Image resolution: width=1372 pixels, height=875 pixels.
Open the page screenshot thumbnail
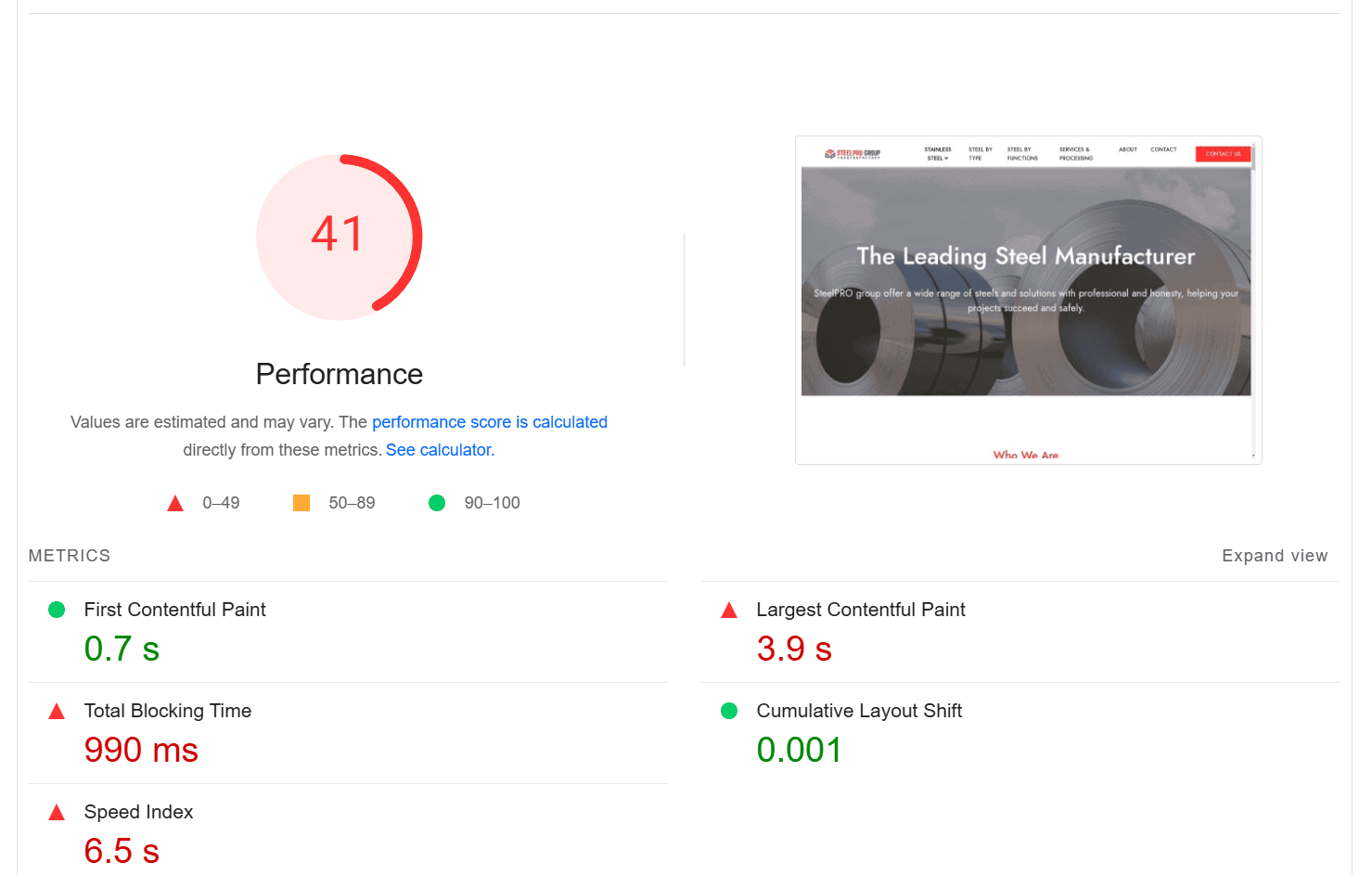(x=1028, y=300)
